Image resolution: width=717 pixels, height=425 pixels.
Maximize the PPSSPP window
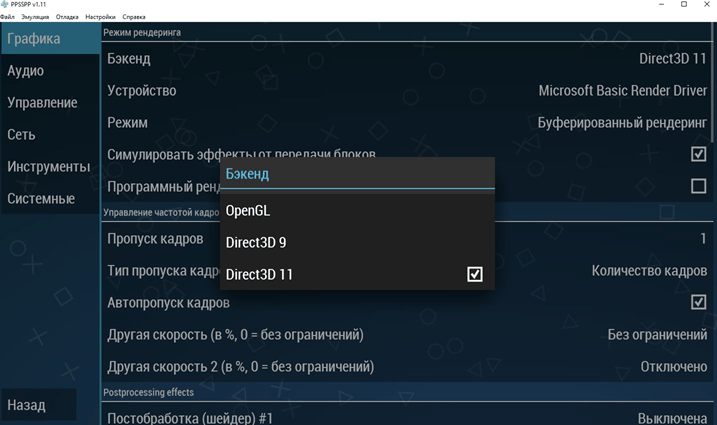[684, 4]
